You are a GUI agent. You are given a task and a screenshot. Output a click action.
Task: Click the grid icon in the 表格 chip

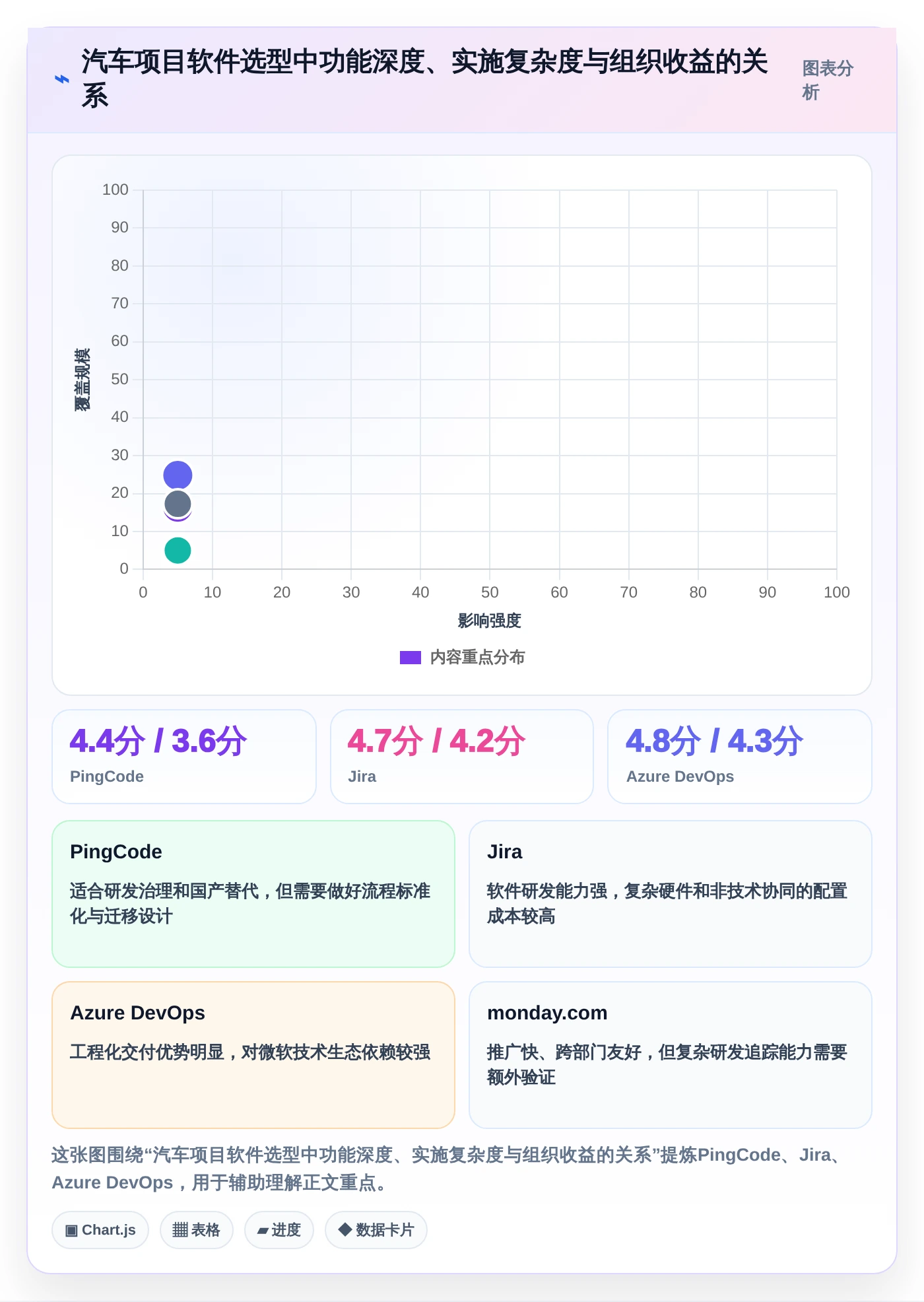coord(180,1230)
